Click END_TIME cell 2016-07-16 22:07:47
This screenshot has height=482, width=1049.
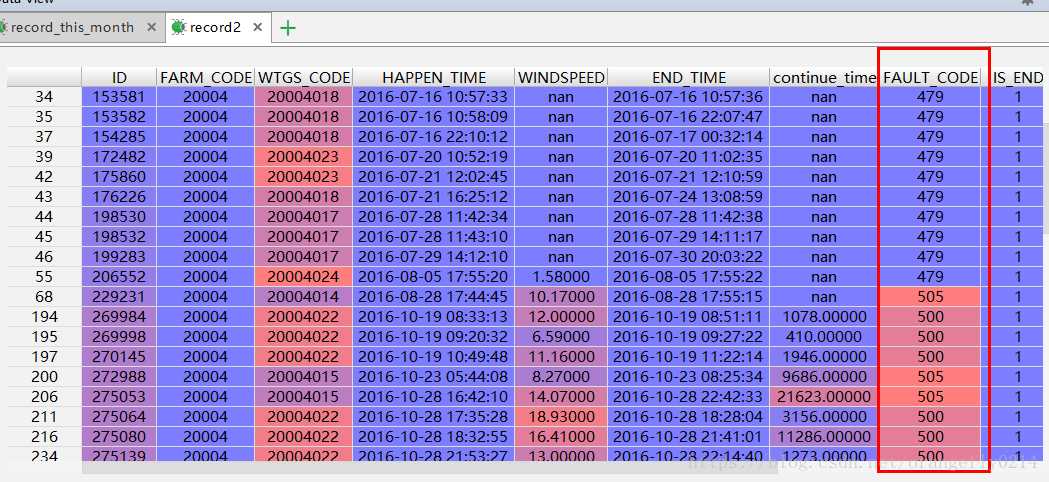688,117
